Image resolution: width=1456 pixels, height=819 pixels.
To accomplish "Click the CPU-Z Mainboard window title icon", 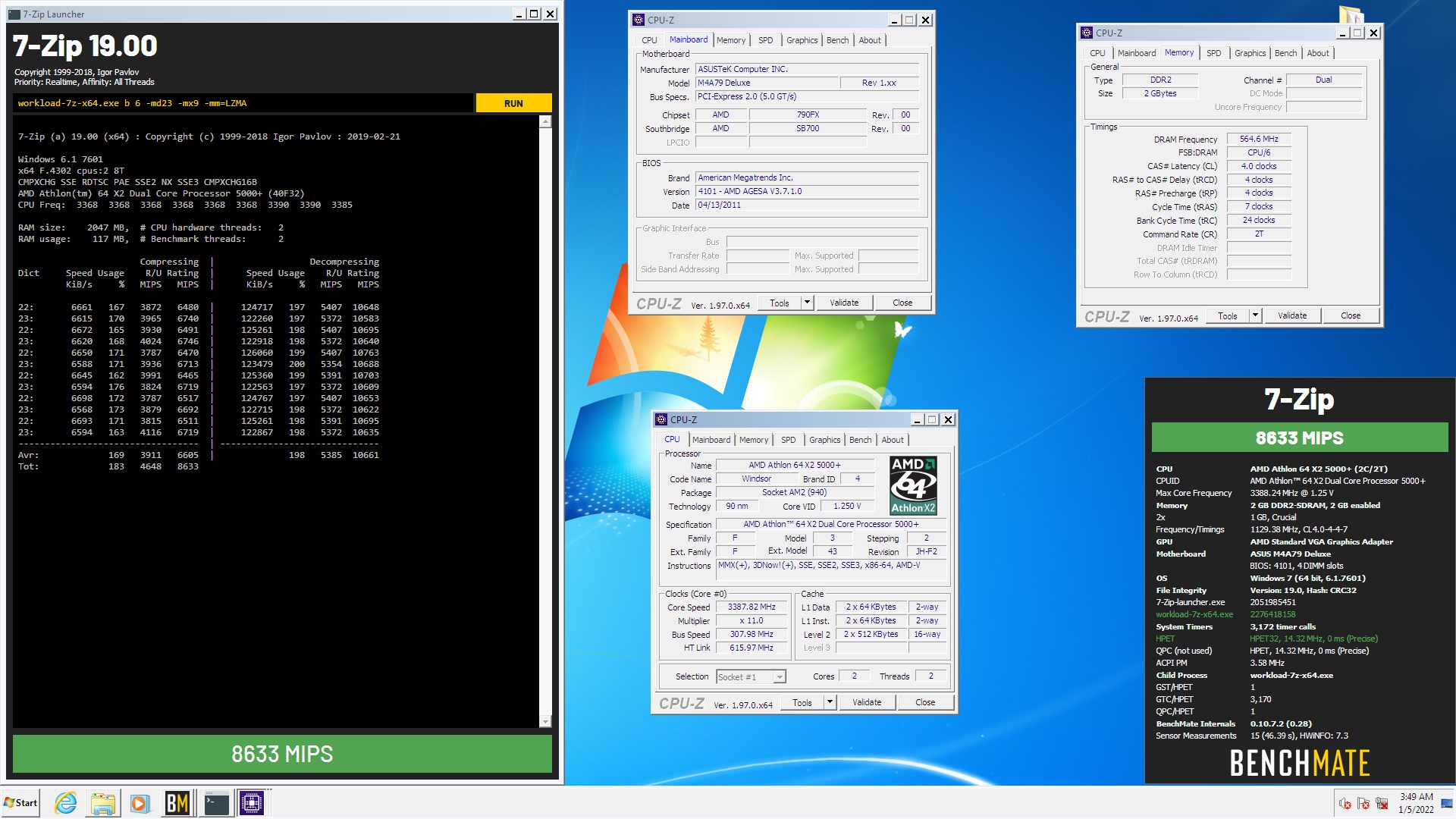I will click(x=639, y=20).
